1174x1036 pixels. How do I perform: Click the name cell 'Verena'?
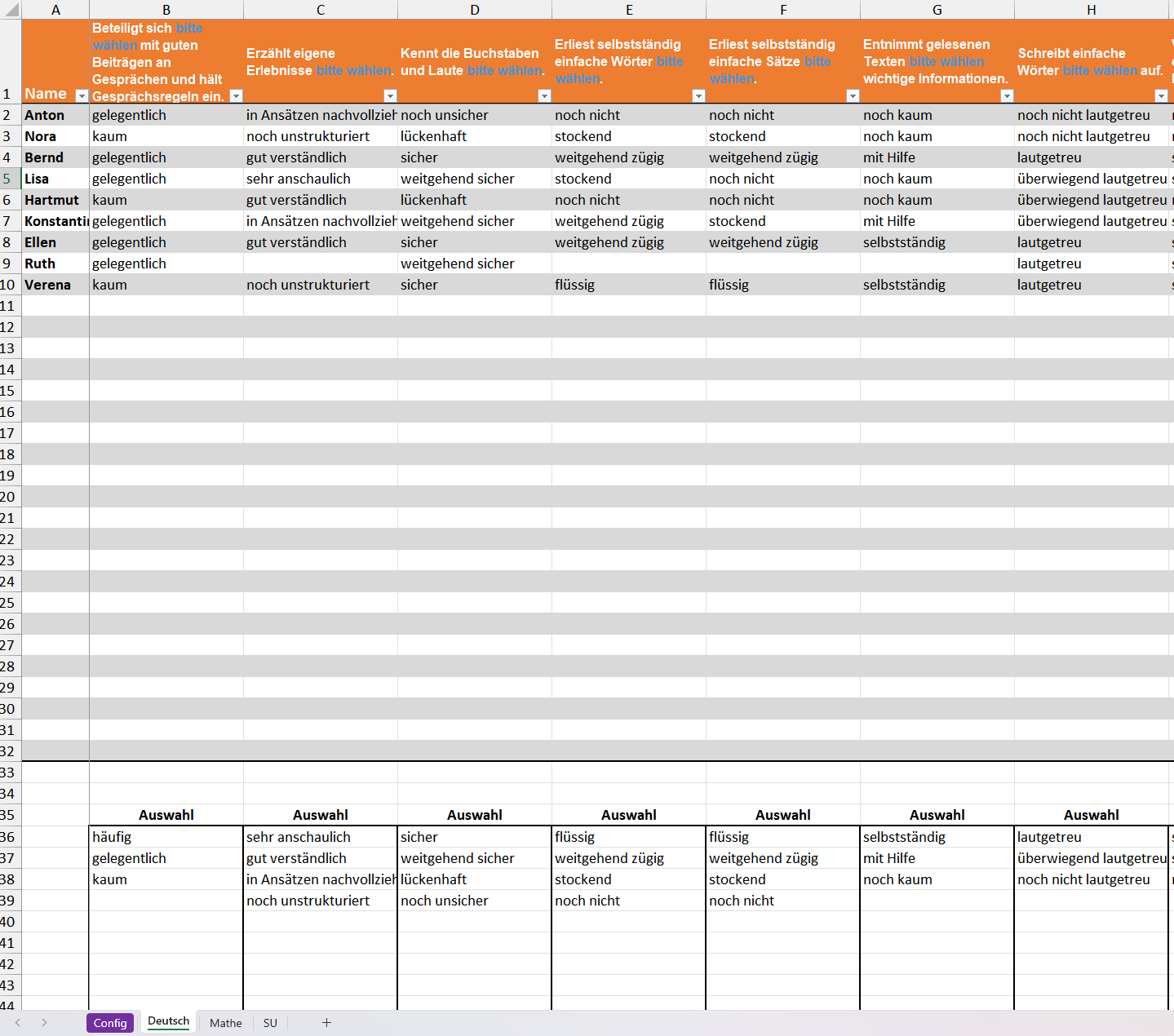[x=55, y=285]
